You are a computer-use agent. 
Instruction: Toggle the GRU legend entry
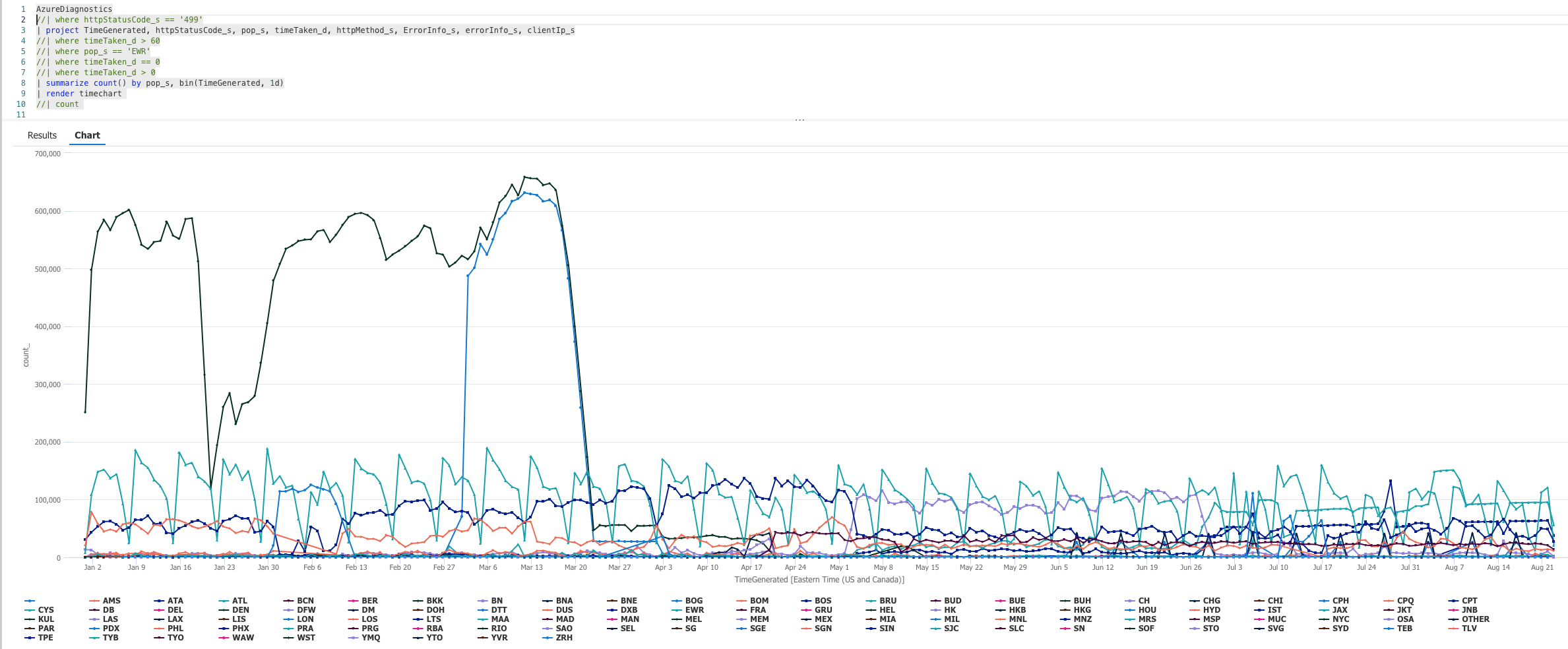[817, 610]
